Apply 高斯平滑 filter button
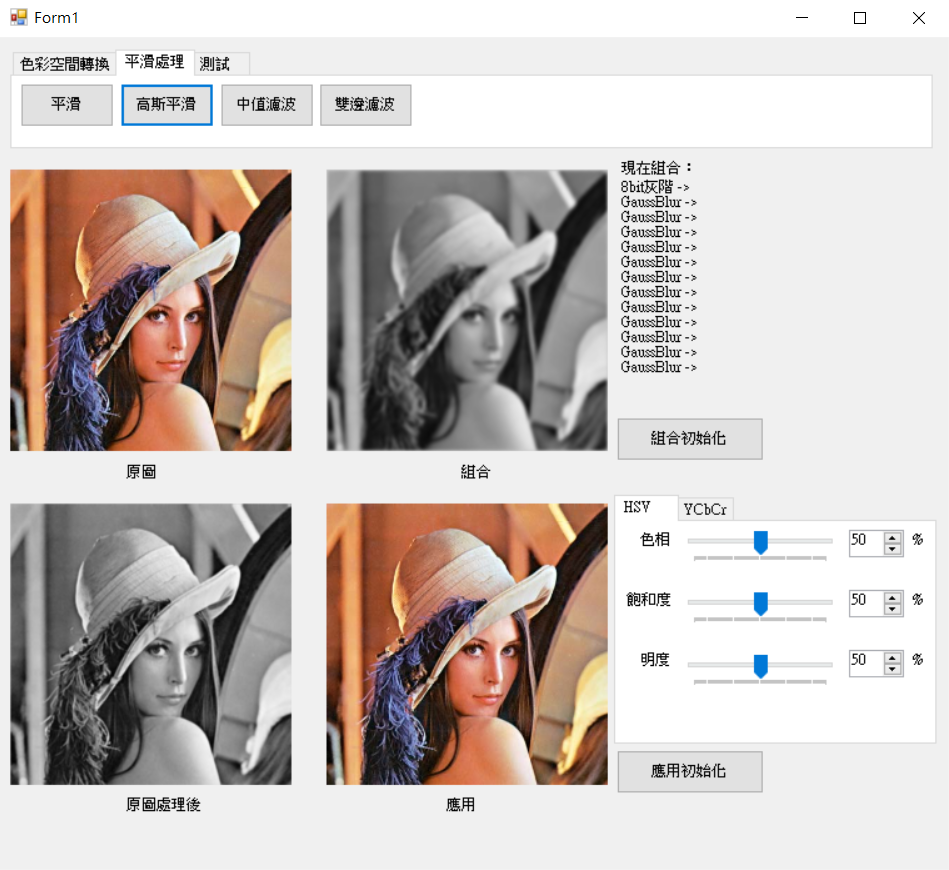949x870 pixels. (x=166, y=105)
